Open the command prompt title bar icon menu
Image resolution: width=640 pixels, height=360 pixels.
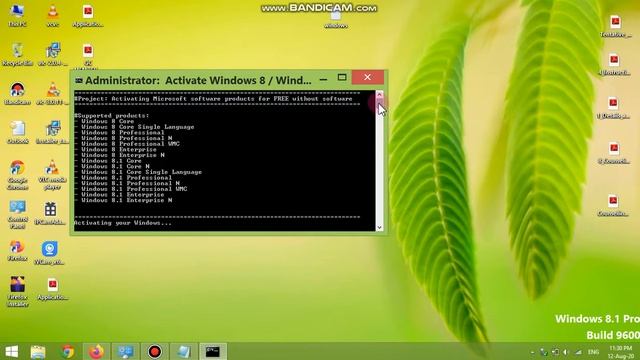pyautogui.click(x=79, y=80)
